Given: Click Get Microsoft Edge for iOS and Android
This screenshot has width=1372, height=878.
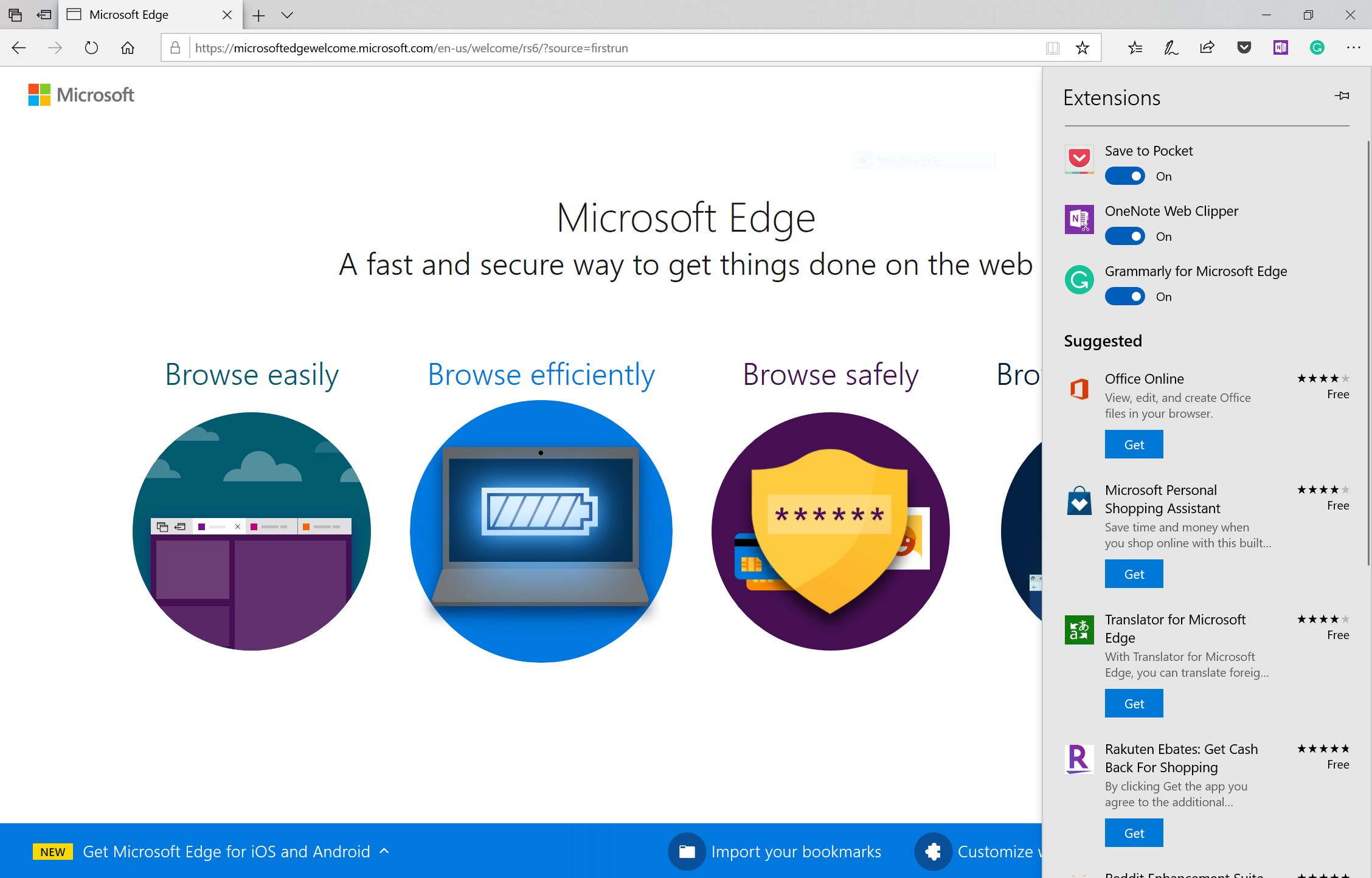Looking at the screenshot, I should click(226, 851).
